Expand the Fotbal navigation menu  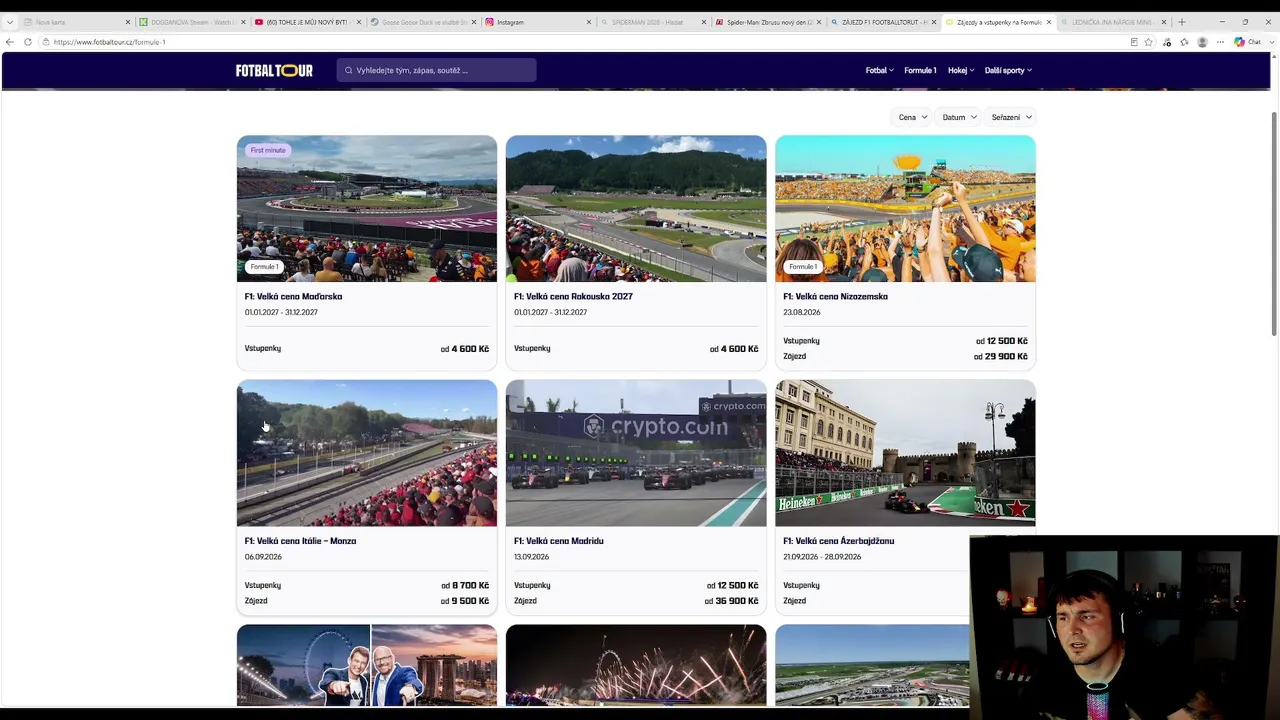click(879, 71)
